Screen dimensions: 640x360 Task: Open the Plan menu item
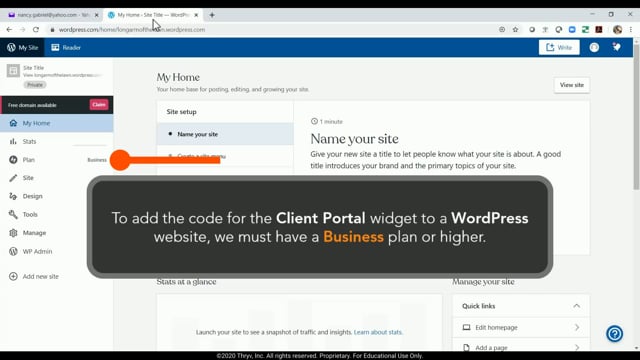point(57,160)
